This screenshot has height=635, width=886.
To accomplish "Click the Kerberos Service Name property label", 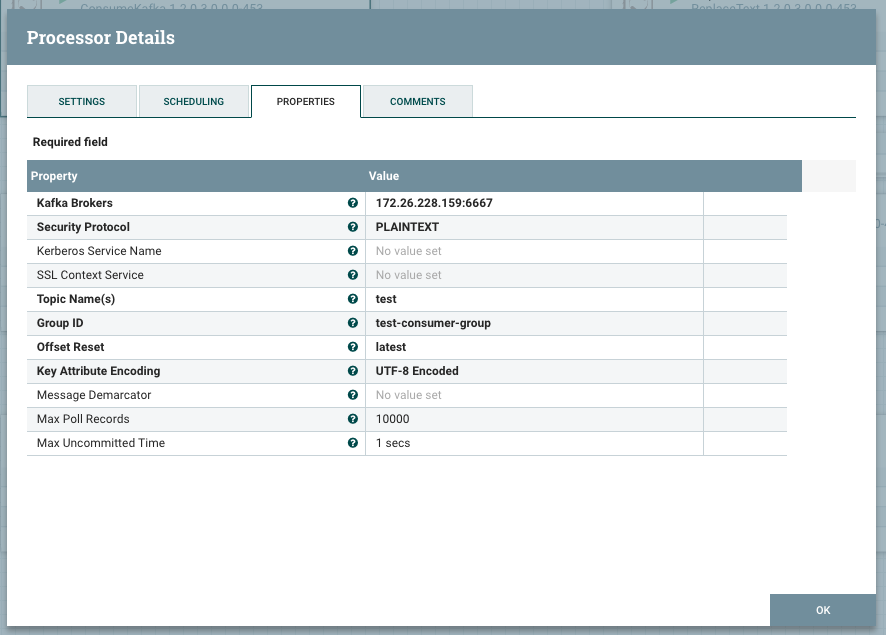I will point(99,251).
